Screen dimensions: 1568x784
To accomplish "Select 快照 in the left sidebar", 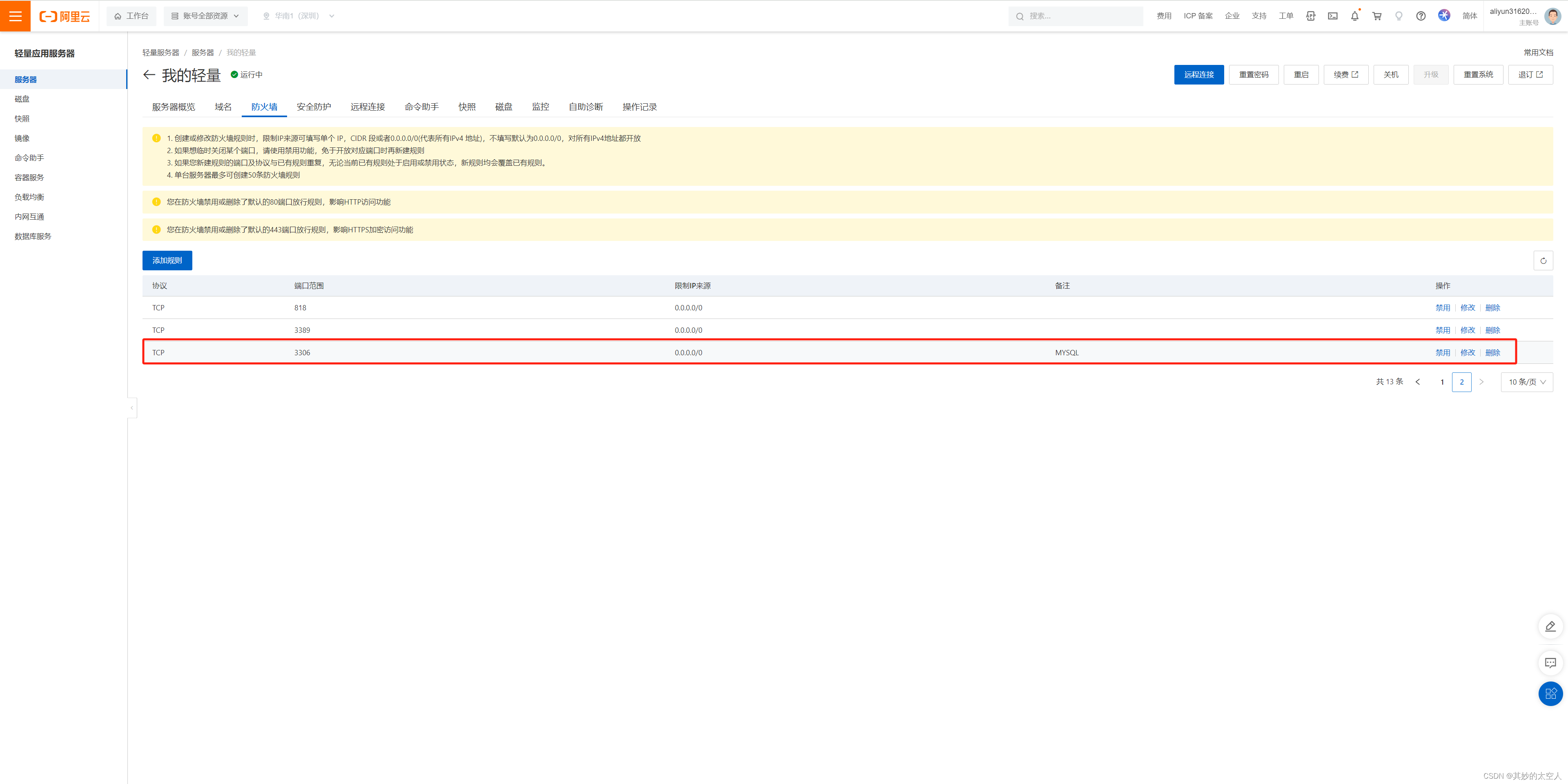I will click(22, 118).
